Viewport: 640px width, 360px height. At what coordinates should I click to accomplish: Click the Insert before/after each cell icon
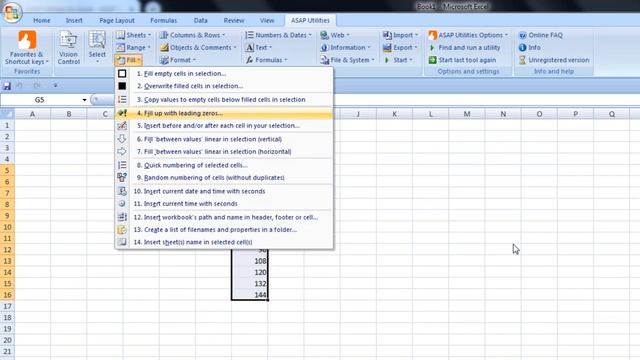[122, 126]
